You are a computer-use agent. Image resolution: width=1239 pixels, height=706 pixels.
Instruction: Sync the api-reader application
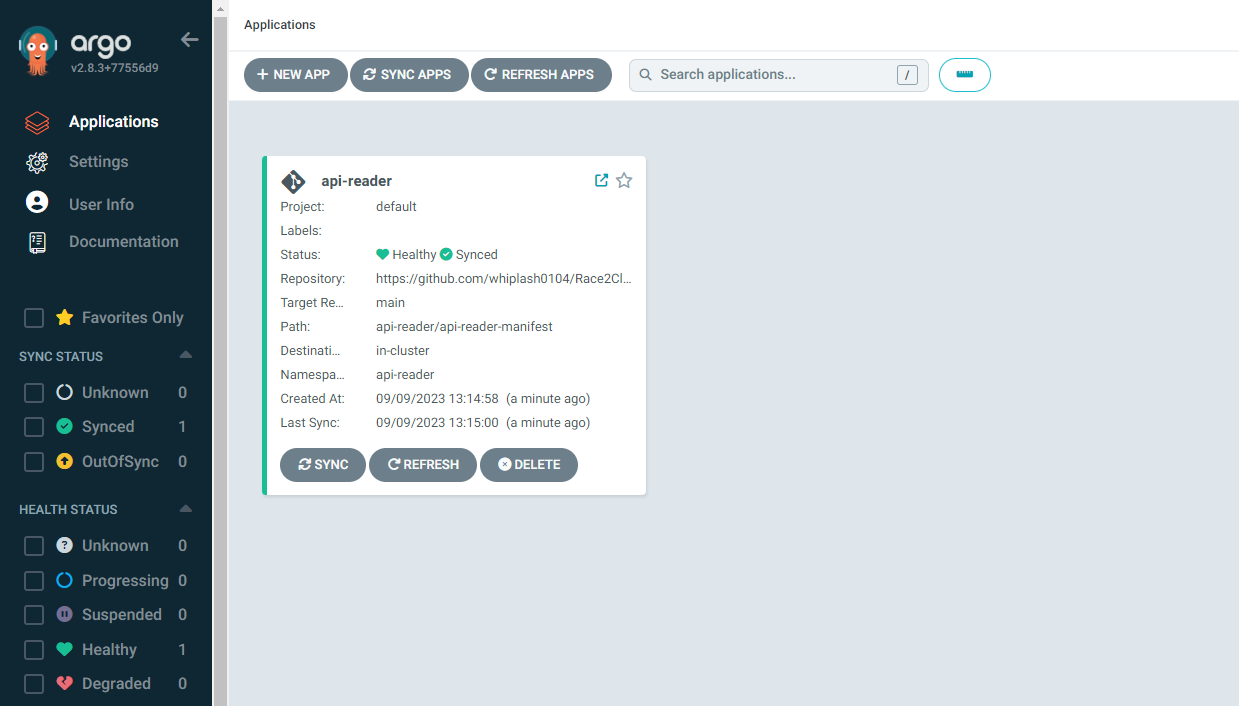322,464
